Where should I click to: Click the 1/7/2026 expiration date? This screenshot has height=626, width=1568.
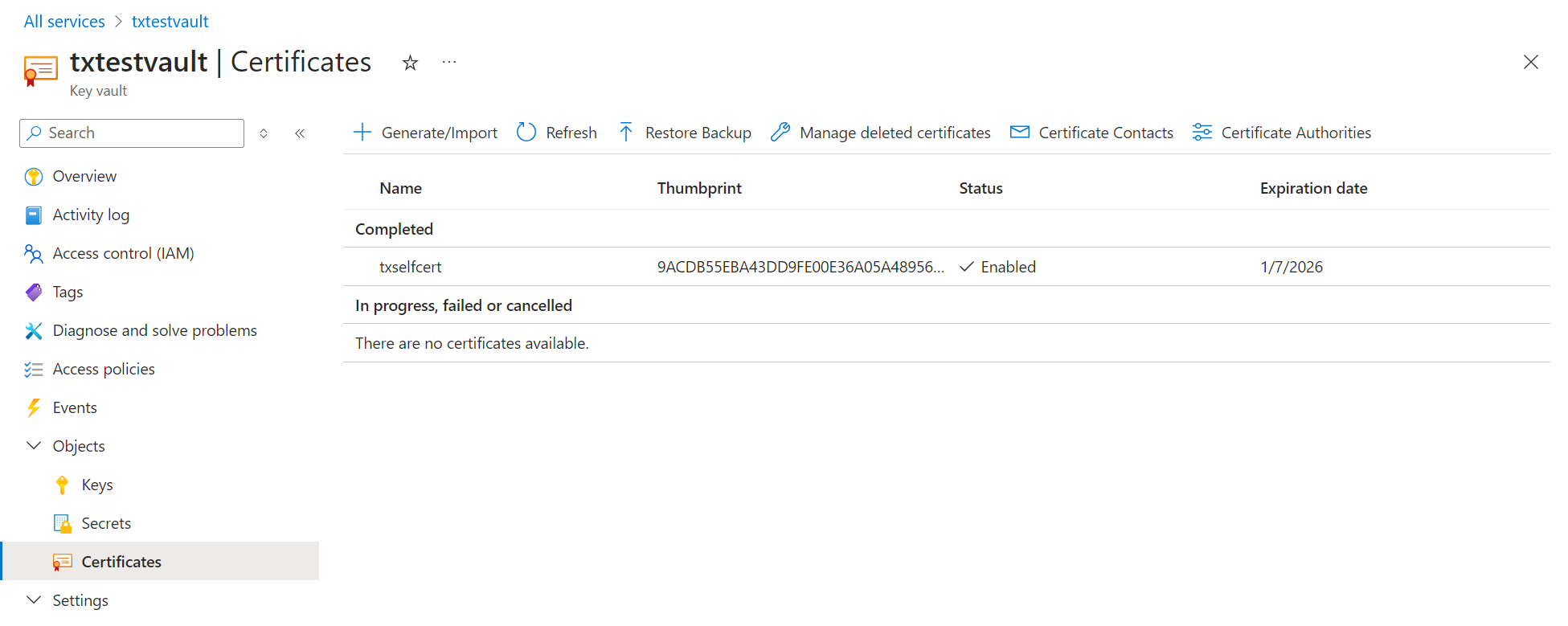[x=1292, y=267]
